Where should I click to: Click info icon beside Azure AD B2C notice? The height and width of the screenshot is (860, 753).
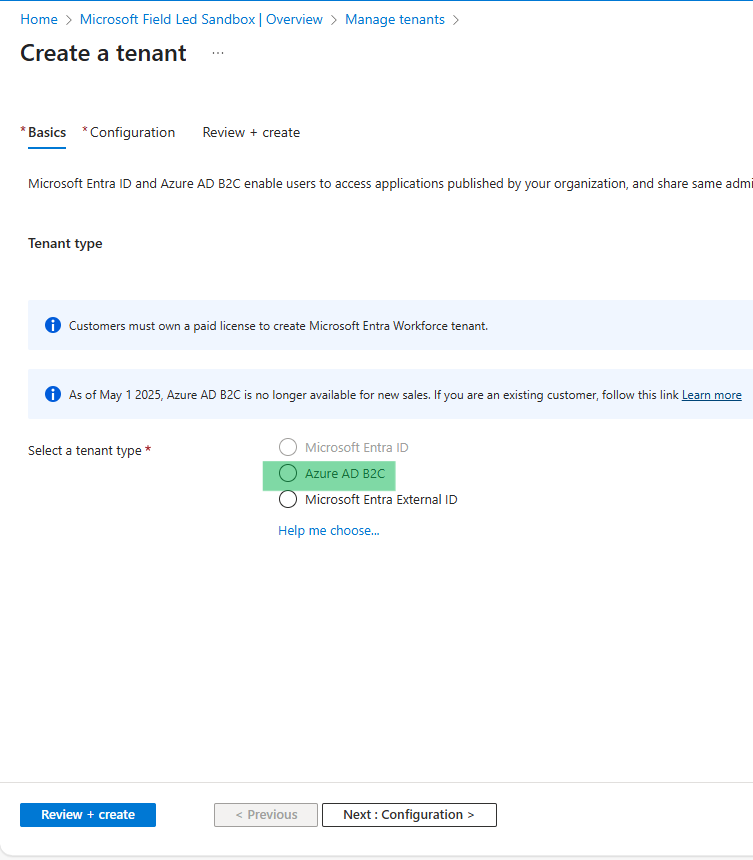(x=53, y=394)
